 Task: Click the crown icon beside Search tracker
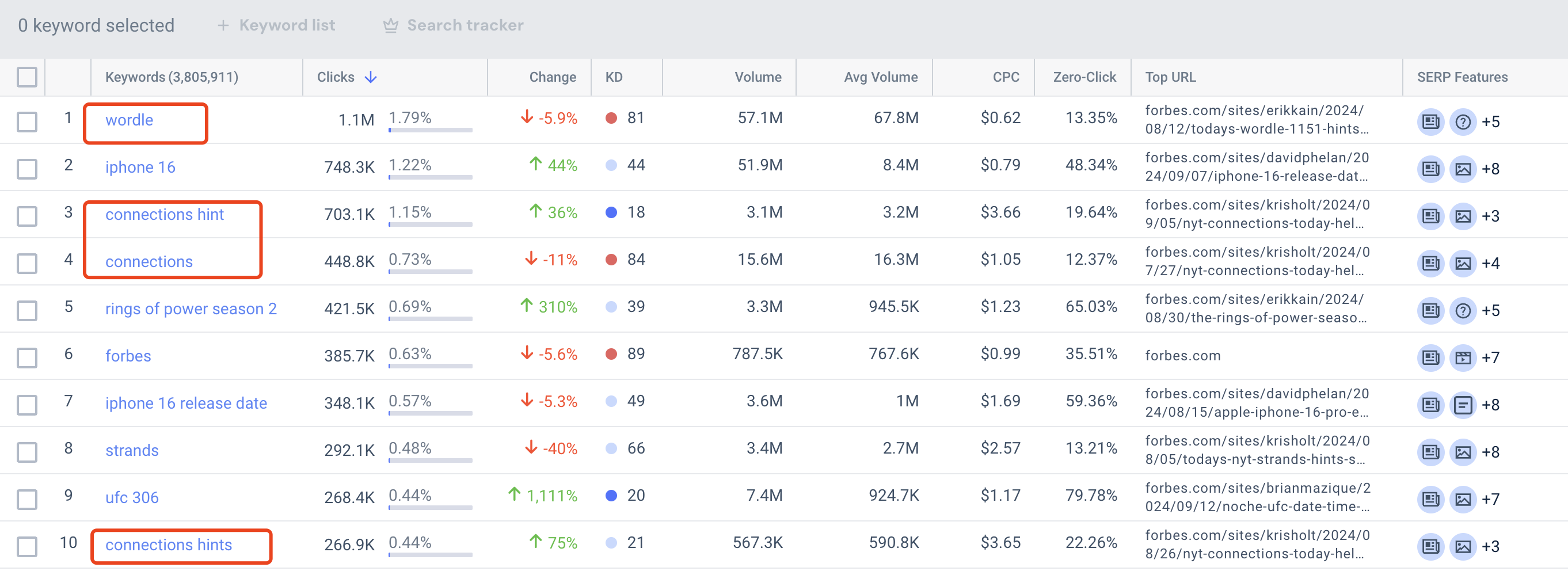(x=391, y=25)
